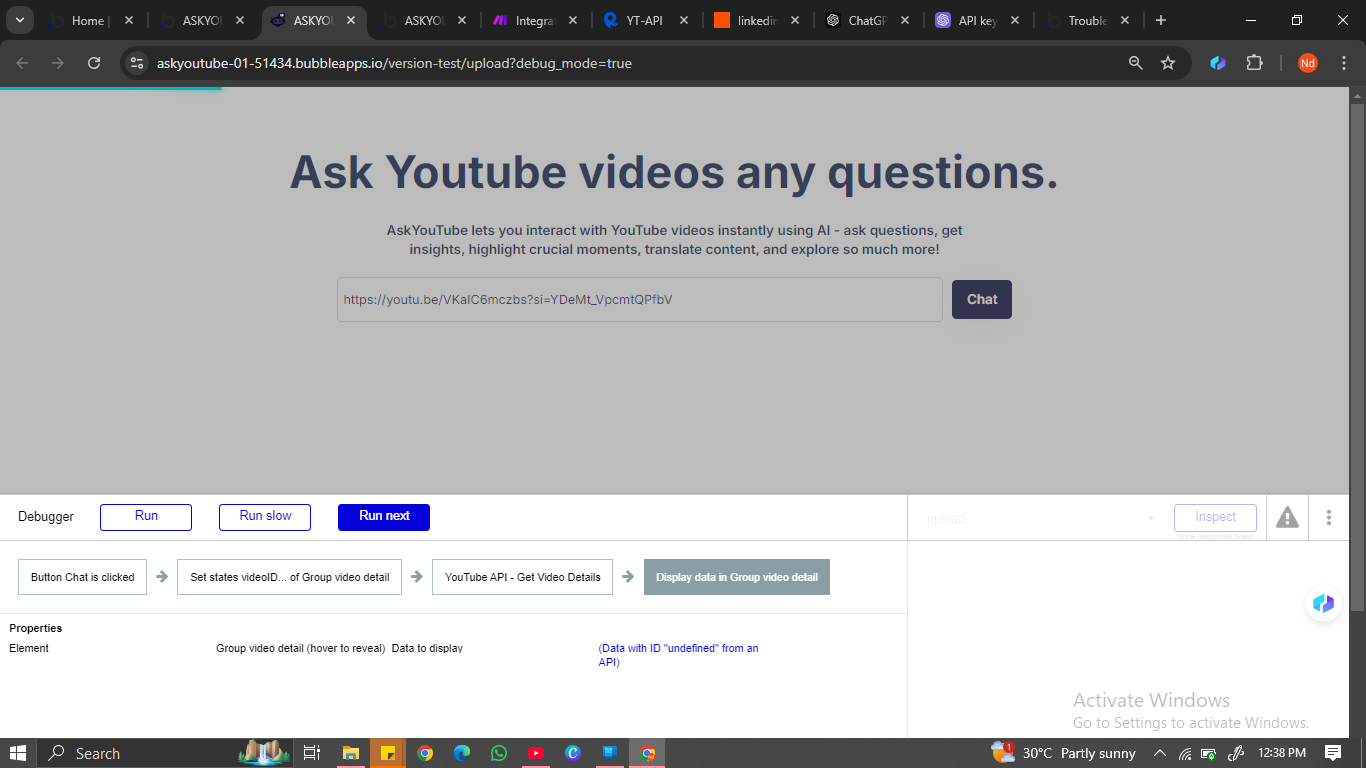Click the Chat button
This screenshot has height=768, width=1366.
(982, 299)
